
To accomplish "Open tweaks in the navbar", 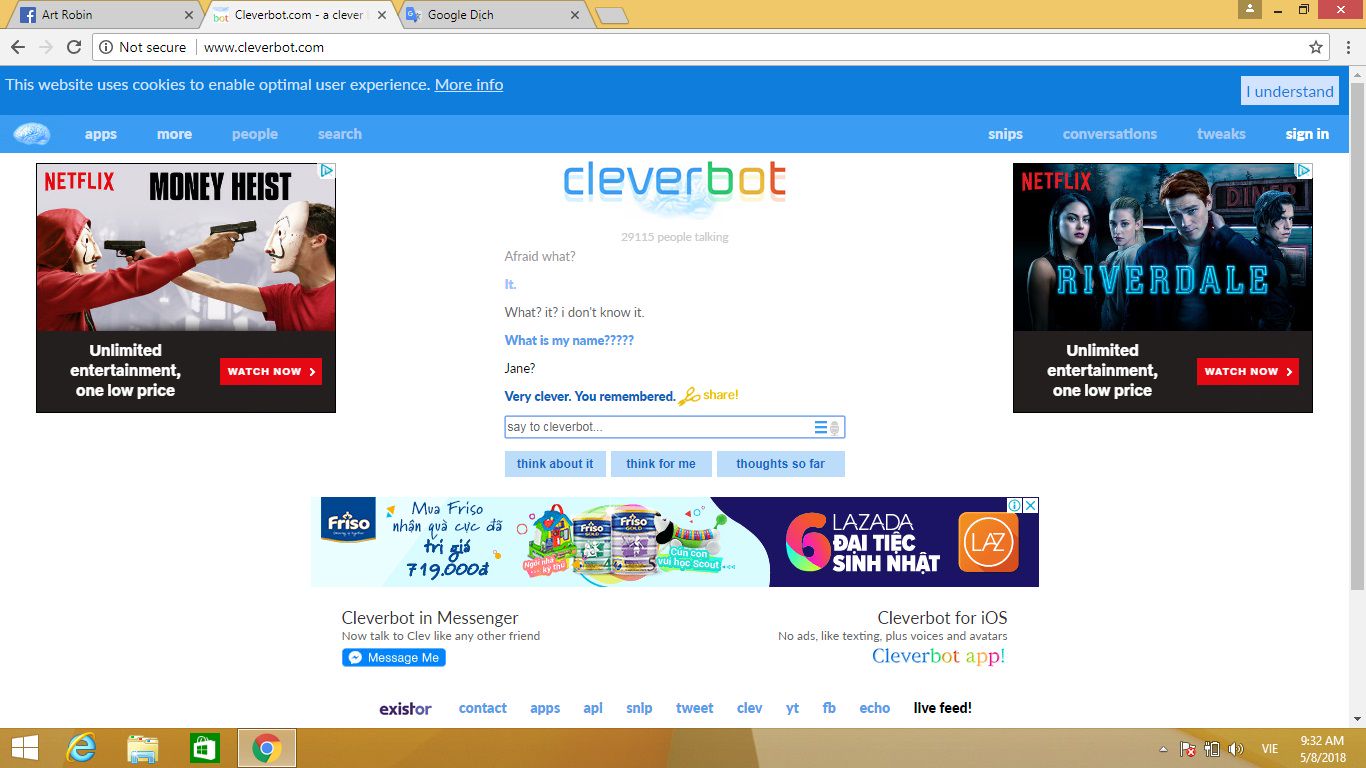I will (1221, 134).
